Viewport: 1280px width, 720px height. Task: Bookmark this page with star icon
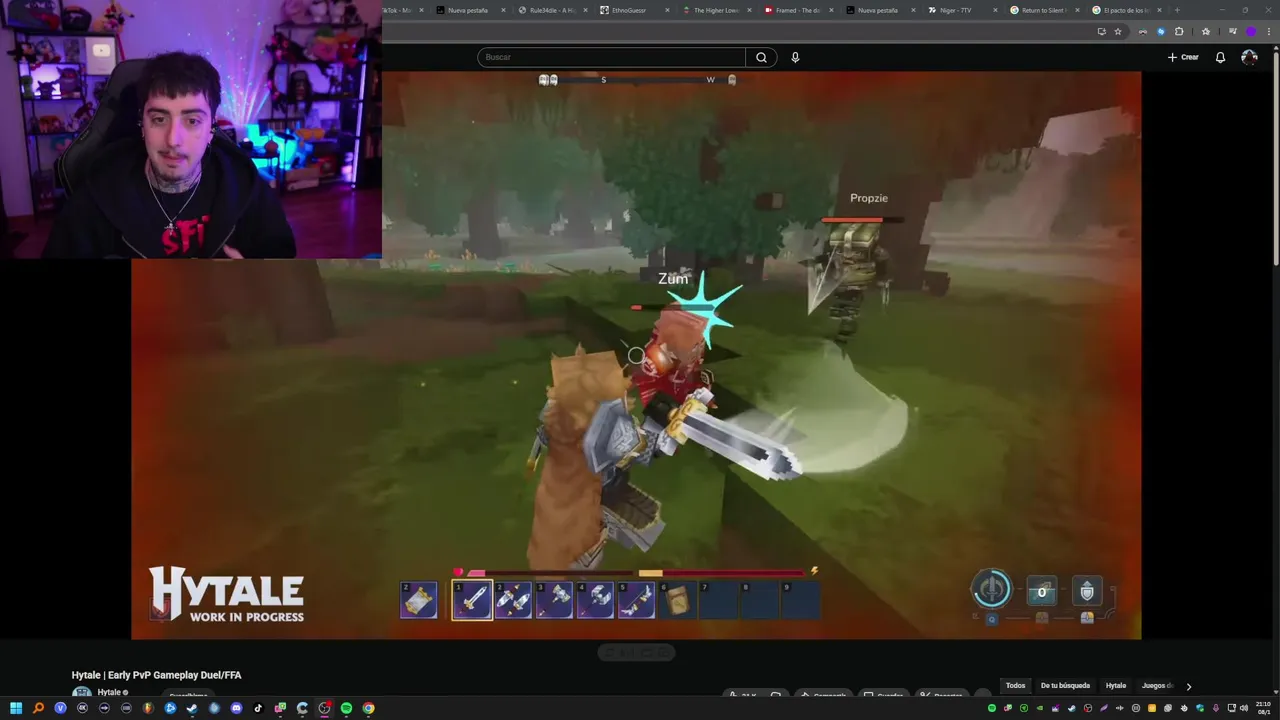point(1118,31)
